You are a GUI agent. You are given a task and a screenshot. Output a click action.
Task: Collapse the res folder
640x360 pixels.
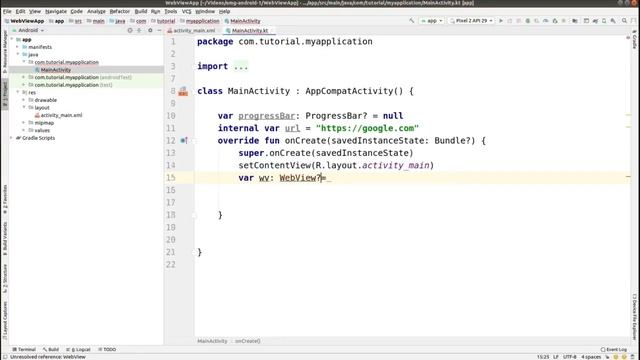tap(18, 92)
